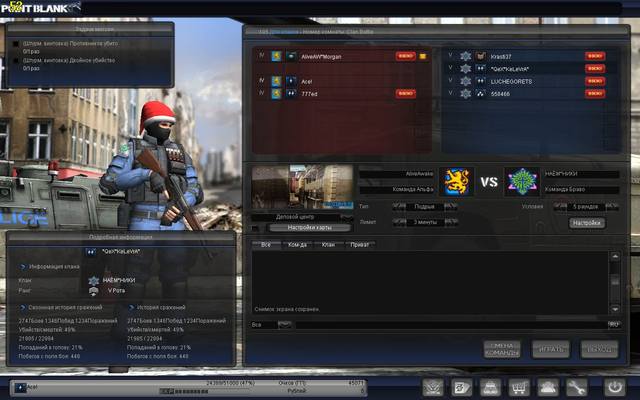Click the previous arrow for Условия rounds
Viewport: 640px width, 400px height.
tap(560, 207)
